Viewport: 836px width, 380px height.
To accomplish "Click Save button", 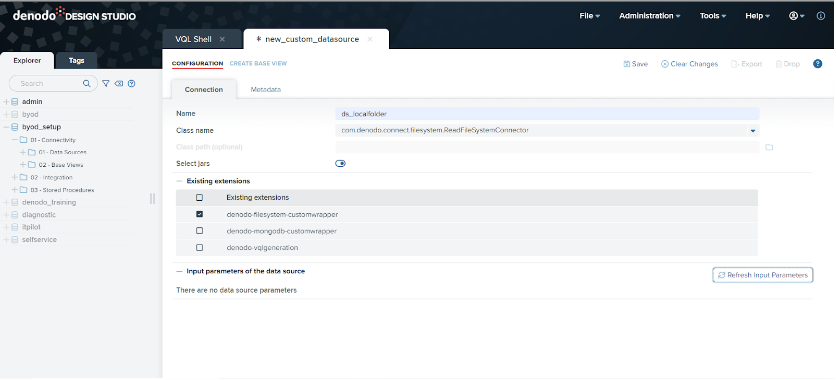I will click(x=636, y=64).
